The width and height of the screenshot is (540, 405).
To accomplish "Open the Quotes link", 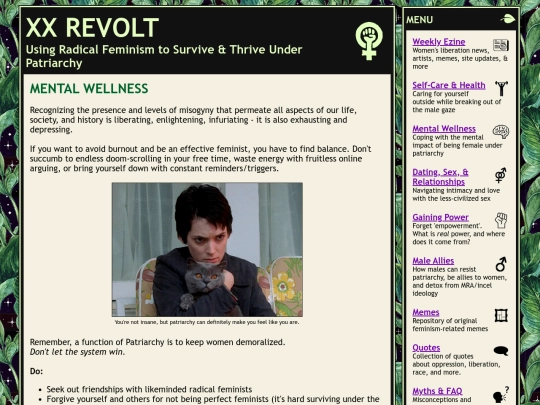I will click(x=426, y=348).
